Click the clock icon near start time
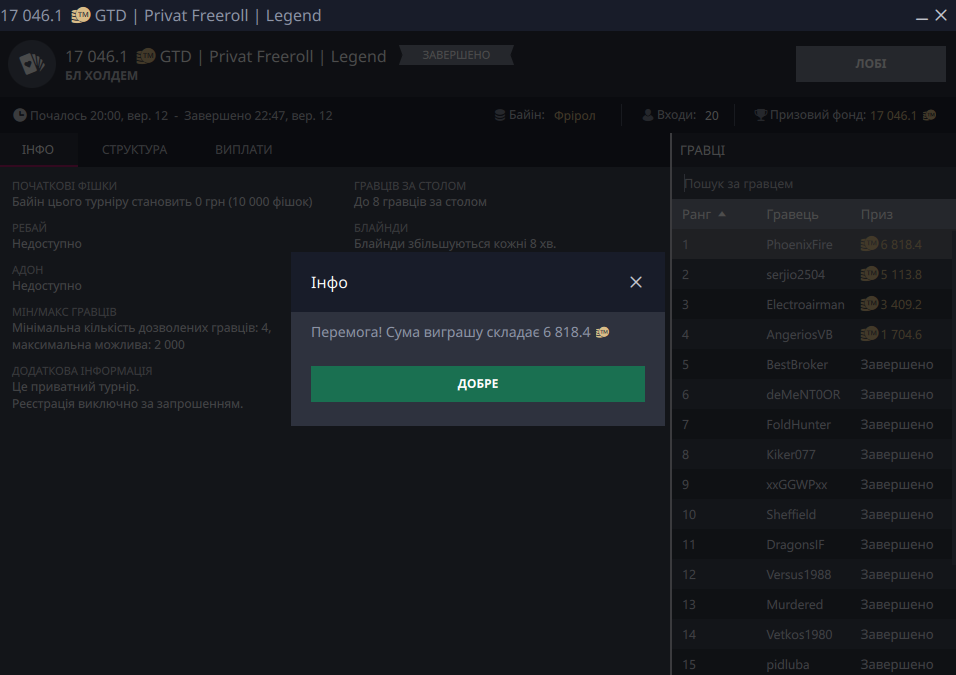The width and height of the screenshot is (956, 675). (21, 116)
